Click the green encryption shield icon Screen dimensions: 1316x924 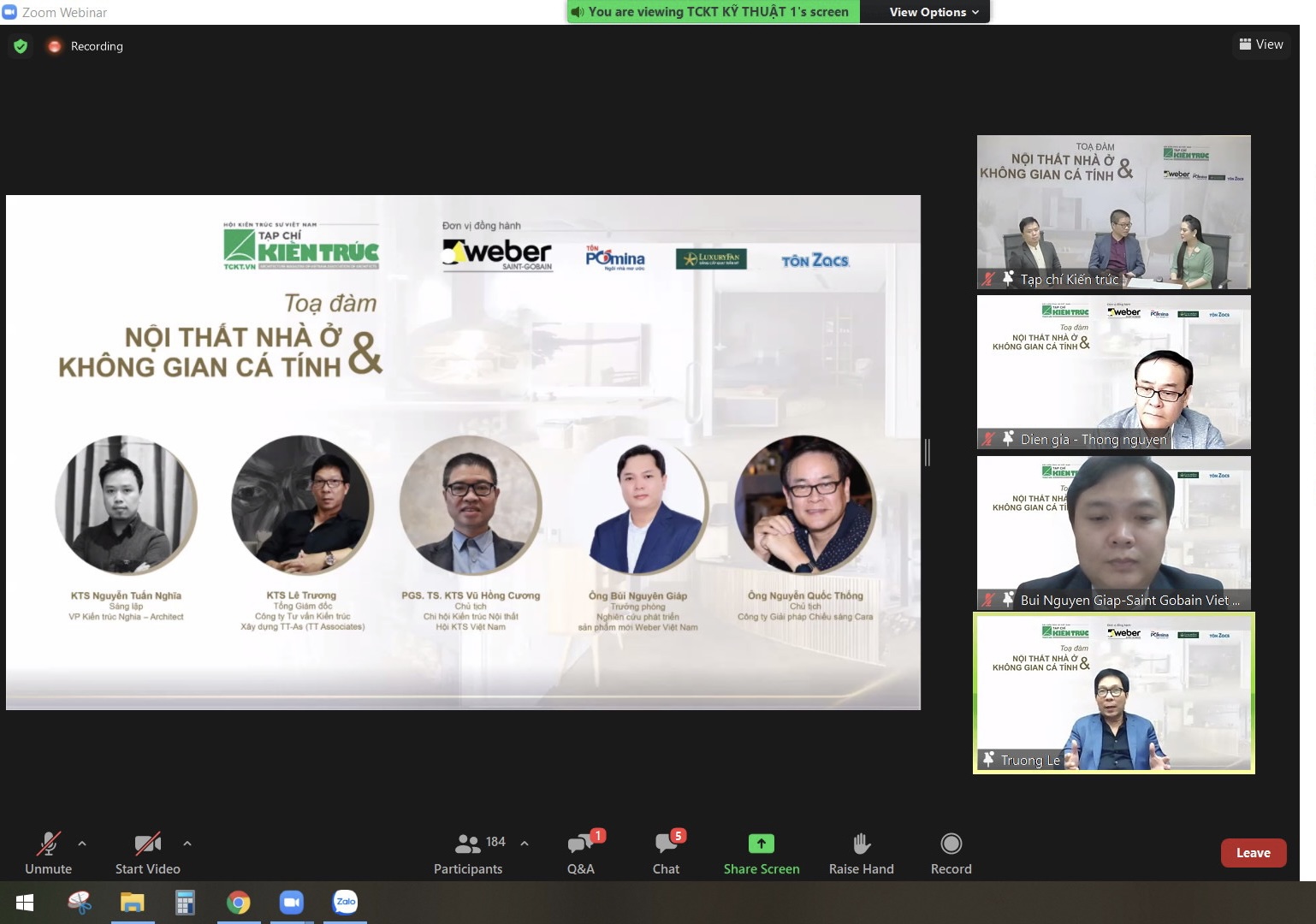coord(21,46)
